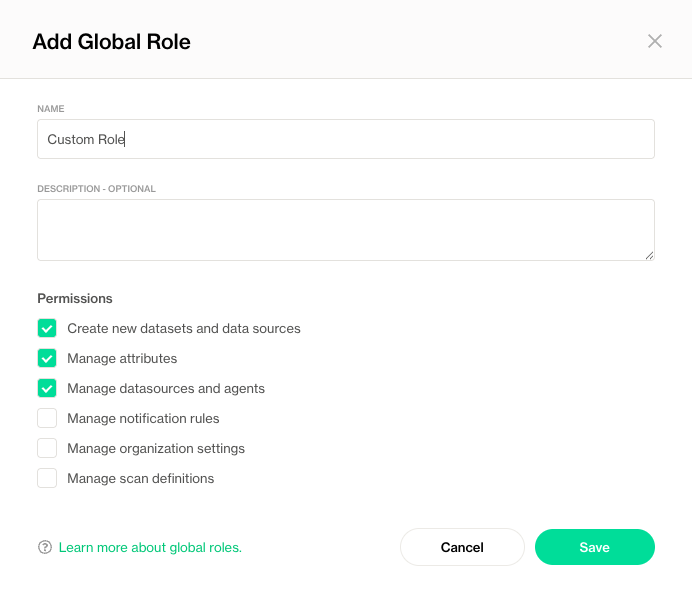The width and height of the screenshot is (692, 604).
Task: Grab the description box resize handle
Action: point(649,255)
